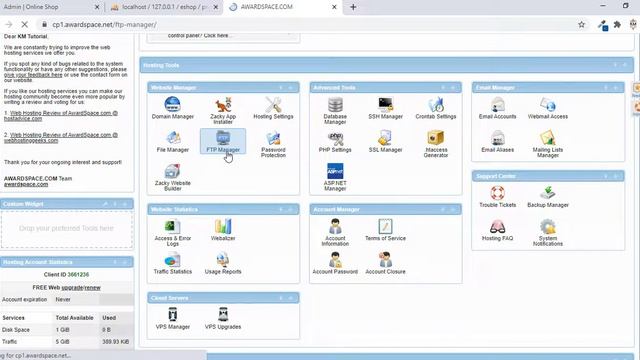
Task: Click the address bar URL
Action: [x=104, y=24]
